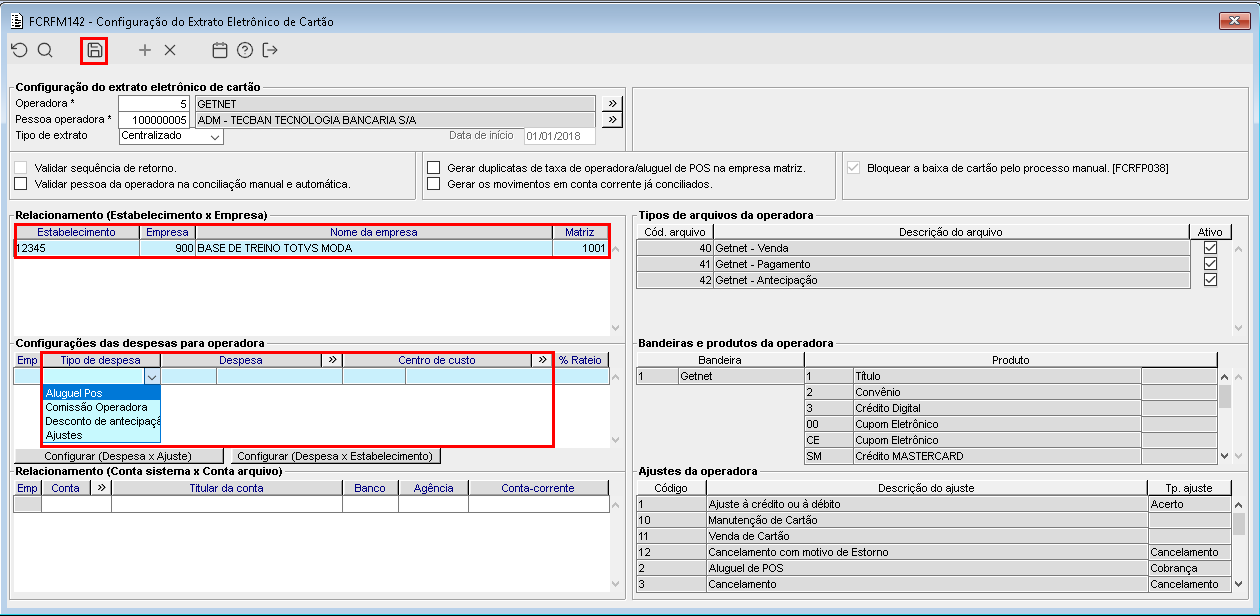
Task: Open help with the question mark icon
Action: tap(245, 50)
